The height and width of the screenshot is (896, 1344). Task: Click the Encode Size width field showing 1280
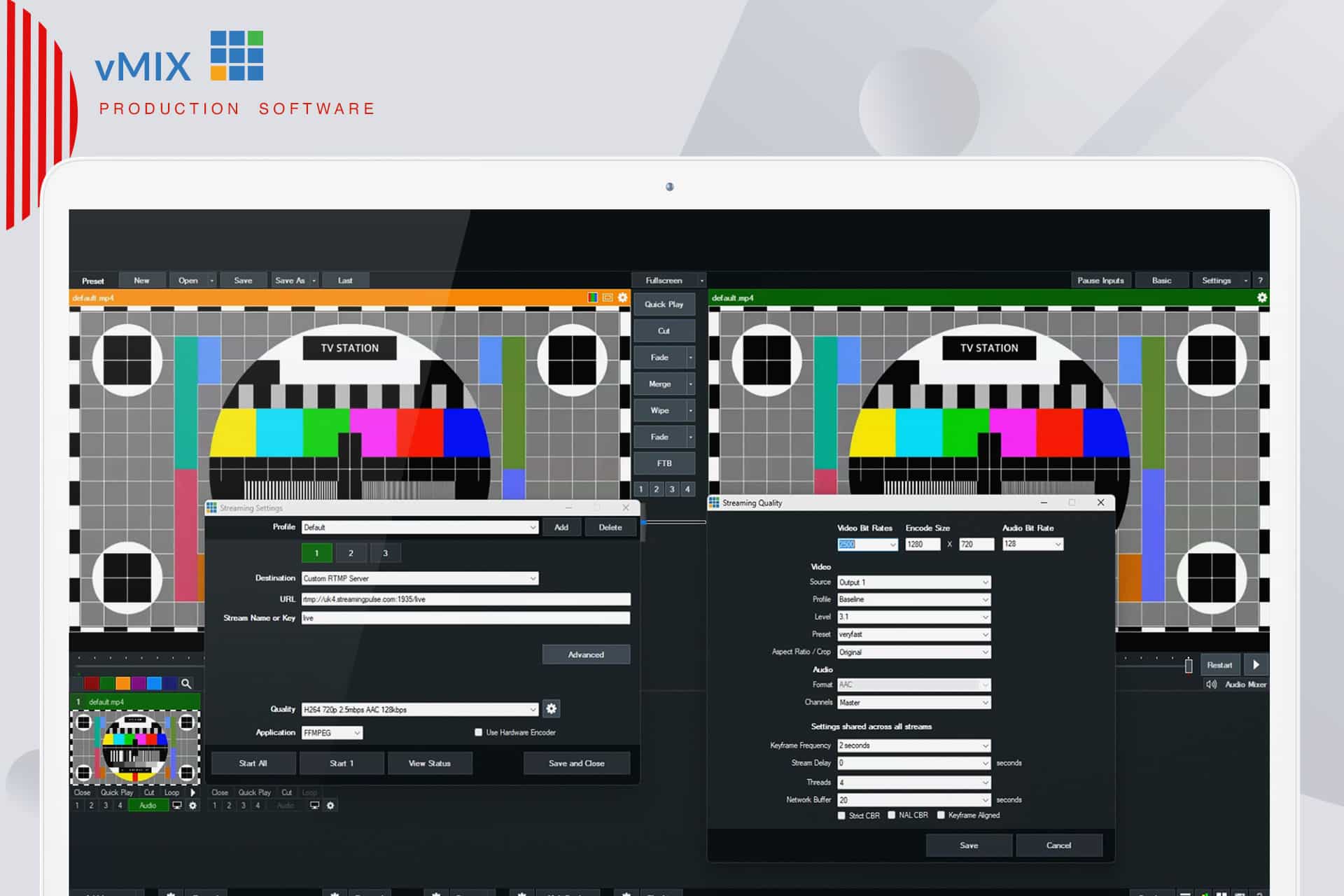point(923,544)
